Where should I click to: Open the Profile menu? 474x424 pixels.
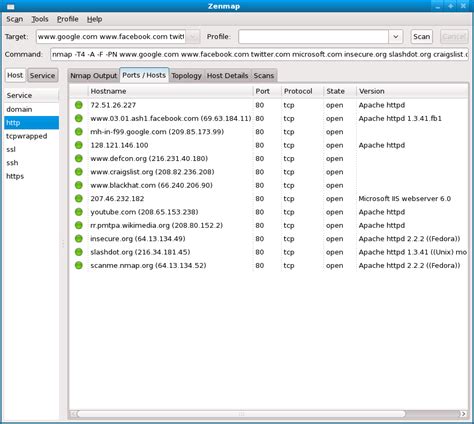[68, 19]
